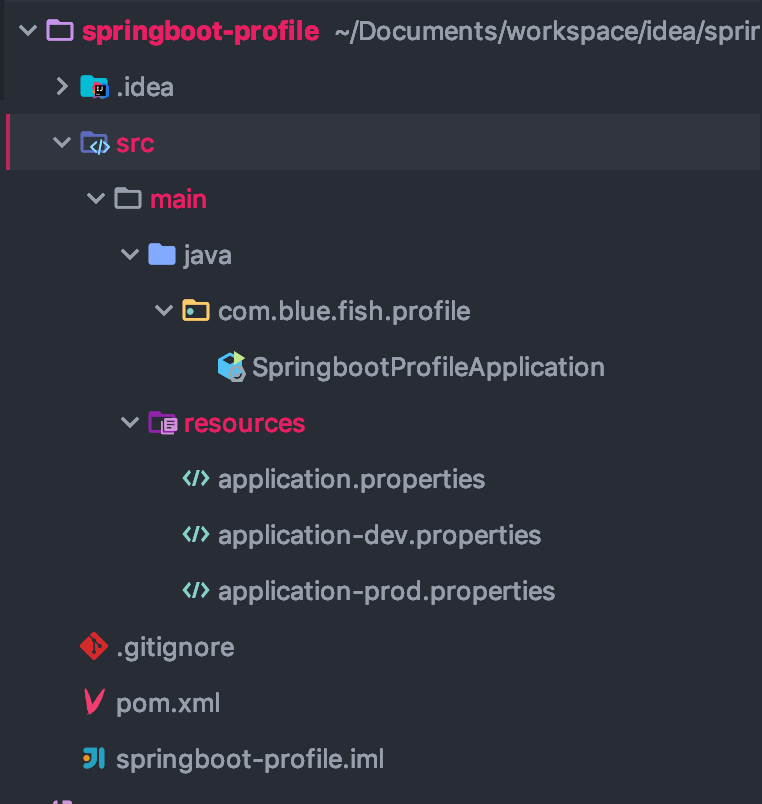762x804 pixels.
Task: Click the src source folder icon
Action: click(x=94, y=143)
